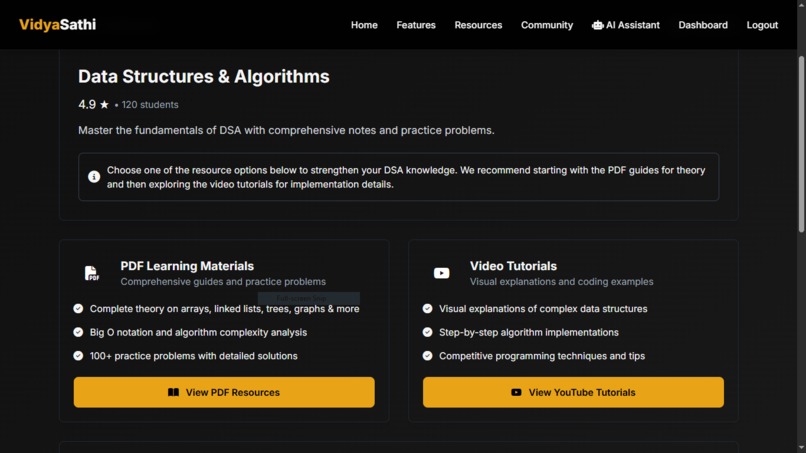Click the star rating icon next to 4.9

click(x=104, y=105)
